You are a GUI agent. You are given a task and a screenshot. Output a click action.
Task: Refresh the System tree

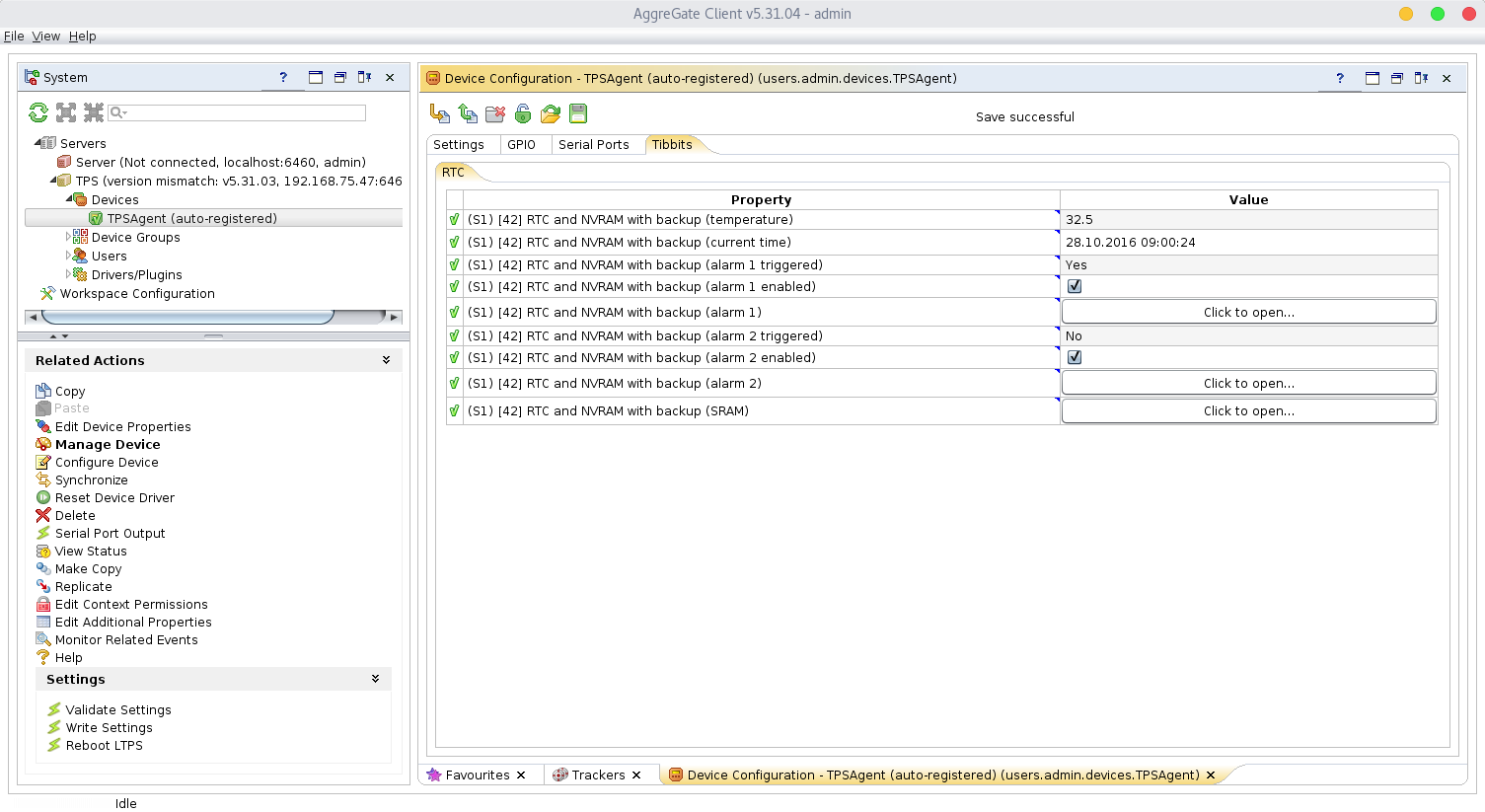38,112
